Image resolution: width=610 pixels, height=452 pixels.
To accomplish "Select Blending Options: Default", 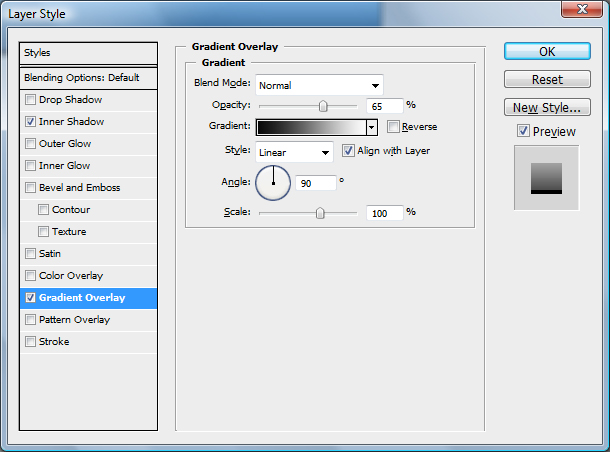I will (89, 77).
